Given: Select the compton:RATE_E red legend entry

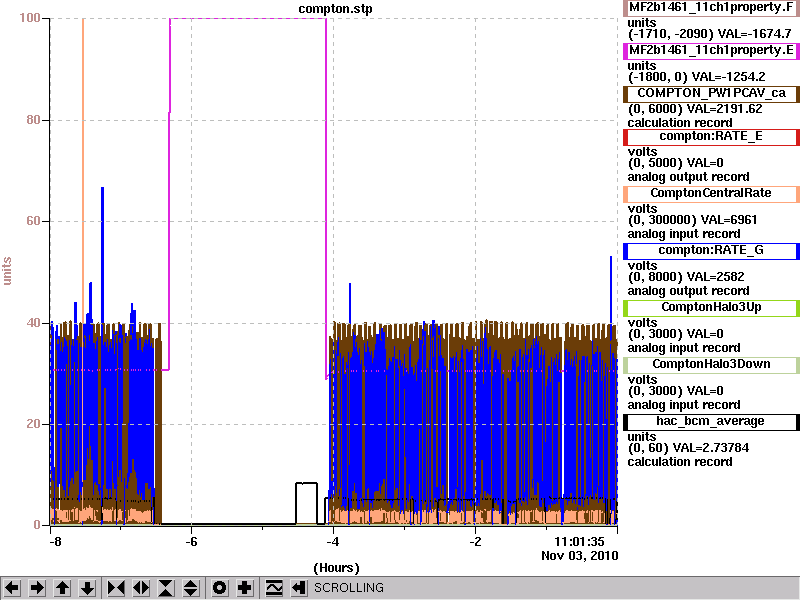Looking at the screenshot, I should (711, 137).
